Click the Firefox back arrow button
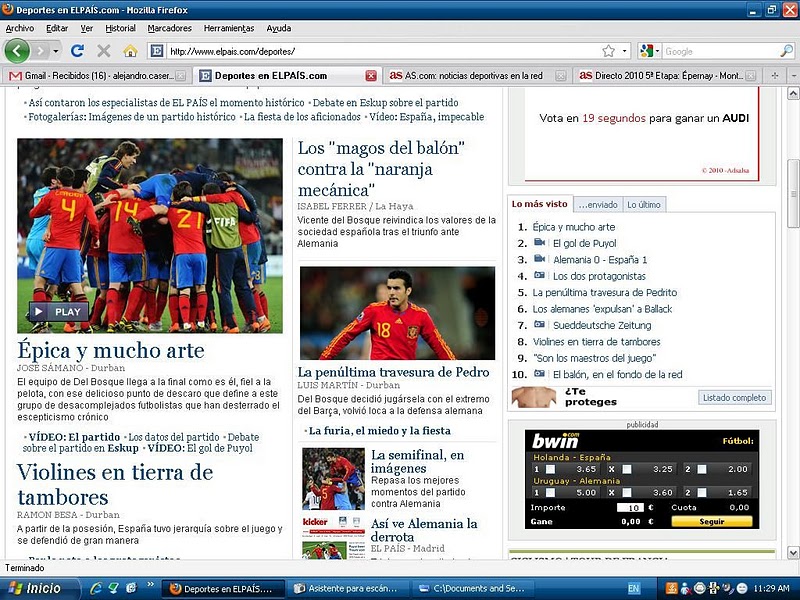Image resolution: width=800 pixels, height=600 pixels. (x=17, y=50)
